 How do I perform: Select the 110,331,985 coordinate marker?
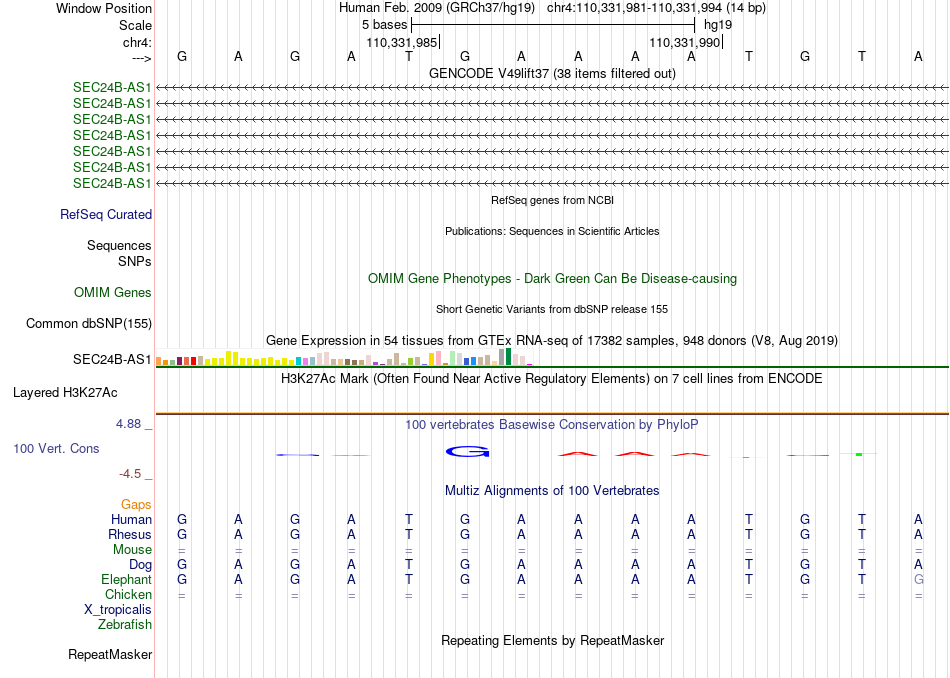click(x=401, y=42)
